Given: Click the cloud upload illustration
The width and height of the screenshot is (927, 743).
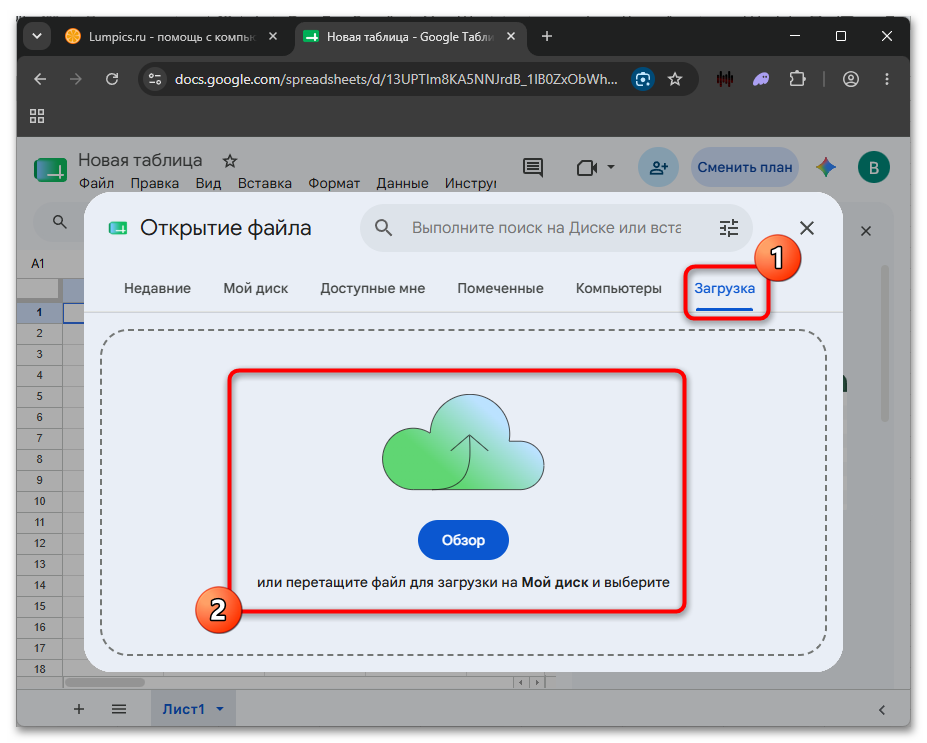Looking at the screenshot, I should 463,442.
